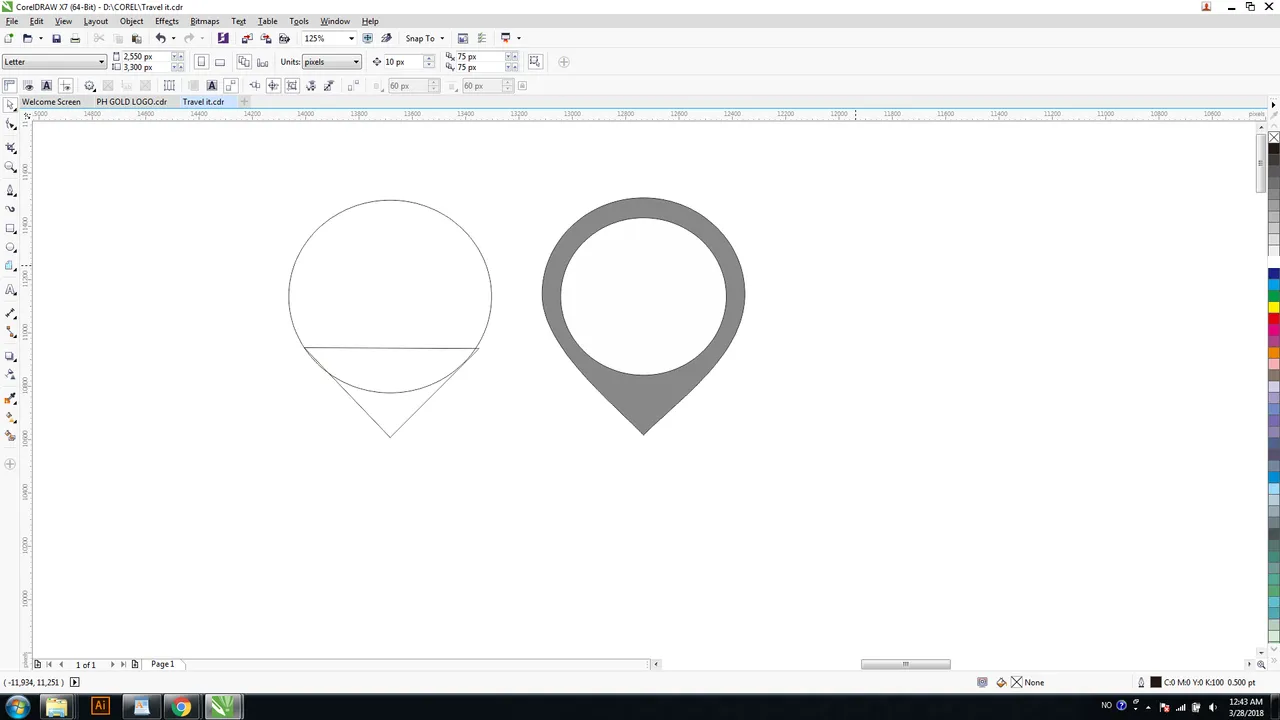Select the Parallel Dimension tool
Viewport: 1280px width, 720px height.
[x=11, y=313]
